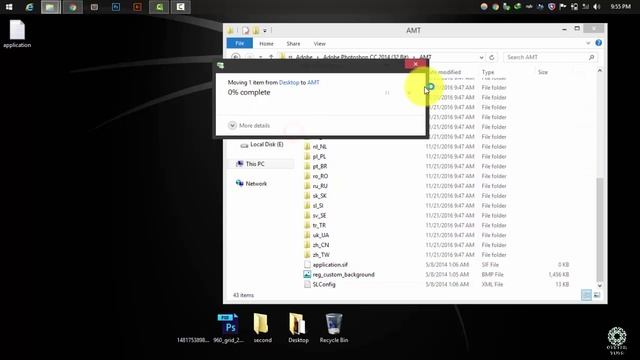Viewport: 640px width, 360px height.
Task: Switch to File Explorer taskbar button
Action: coord(51,7)
